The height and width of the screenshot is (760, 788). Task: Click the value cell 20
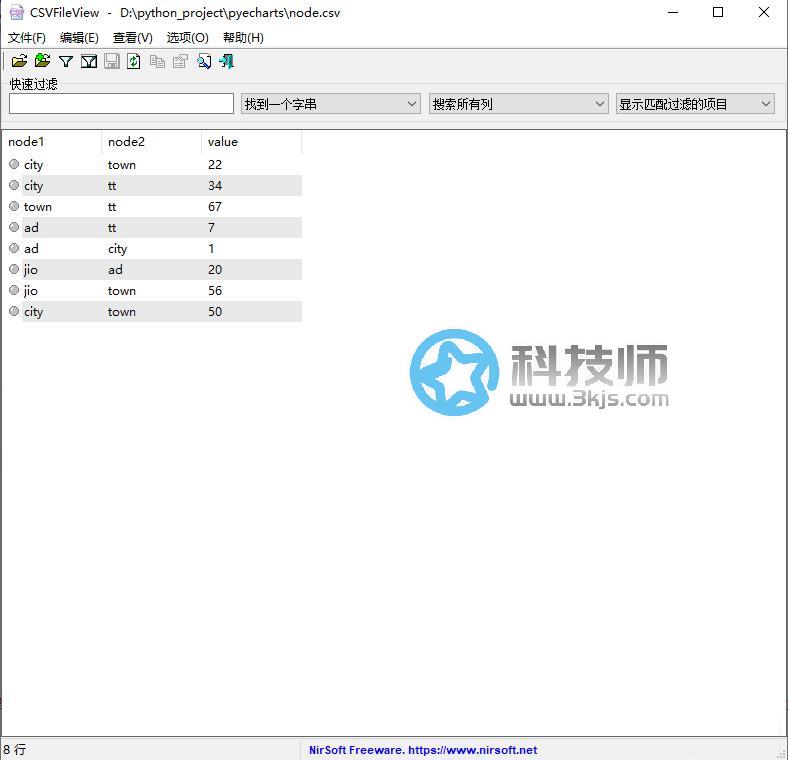[x=215, y=269]
